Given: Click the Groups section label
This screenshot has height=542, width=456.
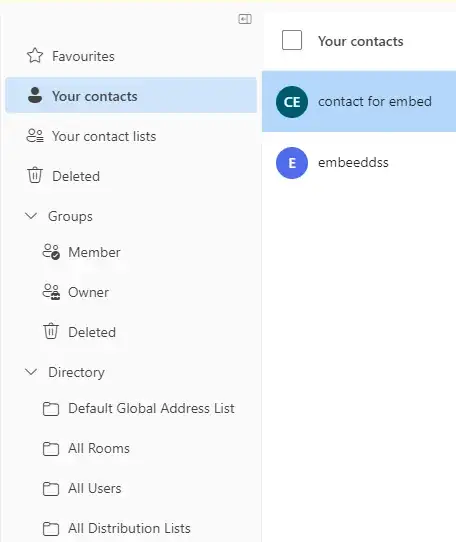Looking at the screenshot, I should coord(70,217).
